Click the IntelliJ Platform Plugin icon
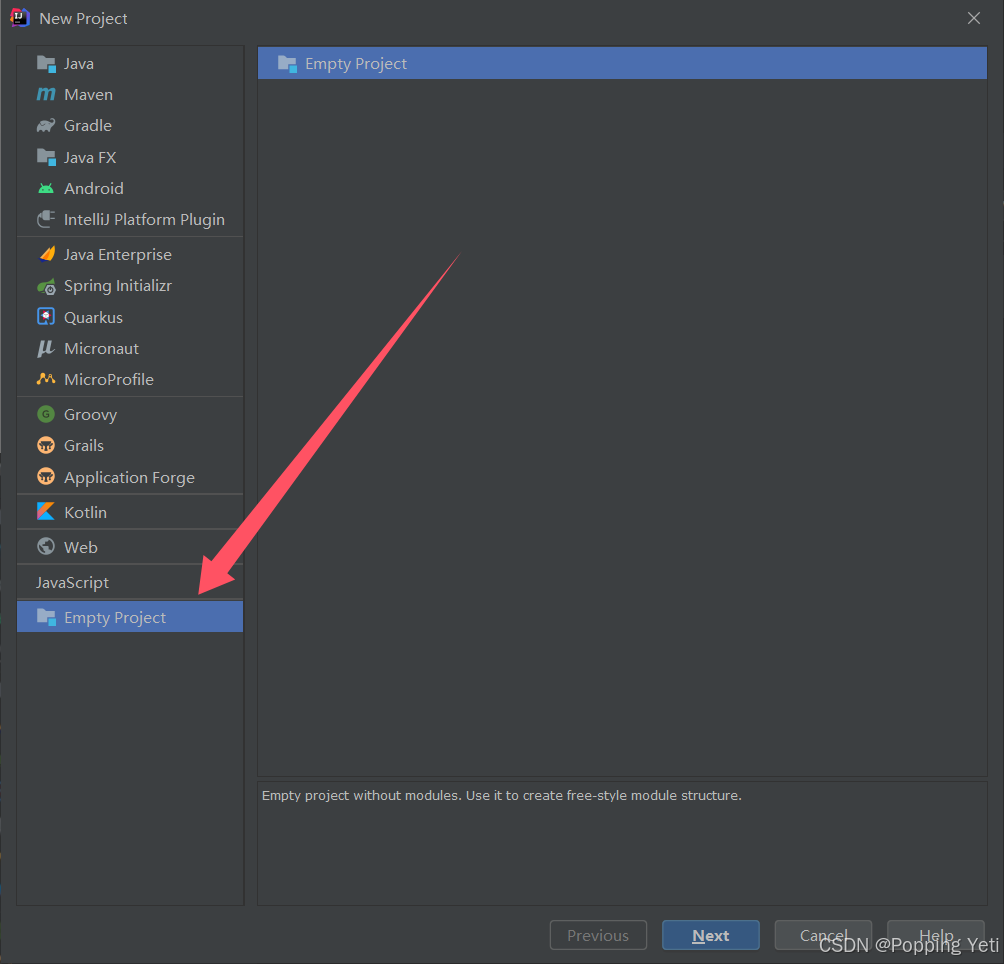 [46, 220]
